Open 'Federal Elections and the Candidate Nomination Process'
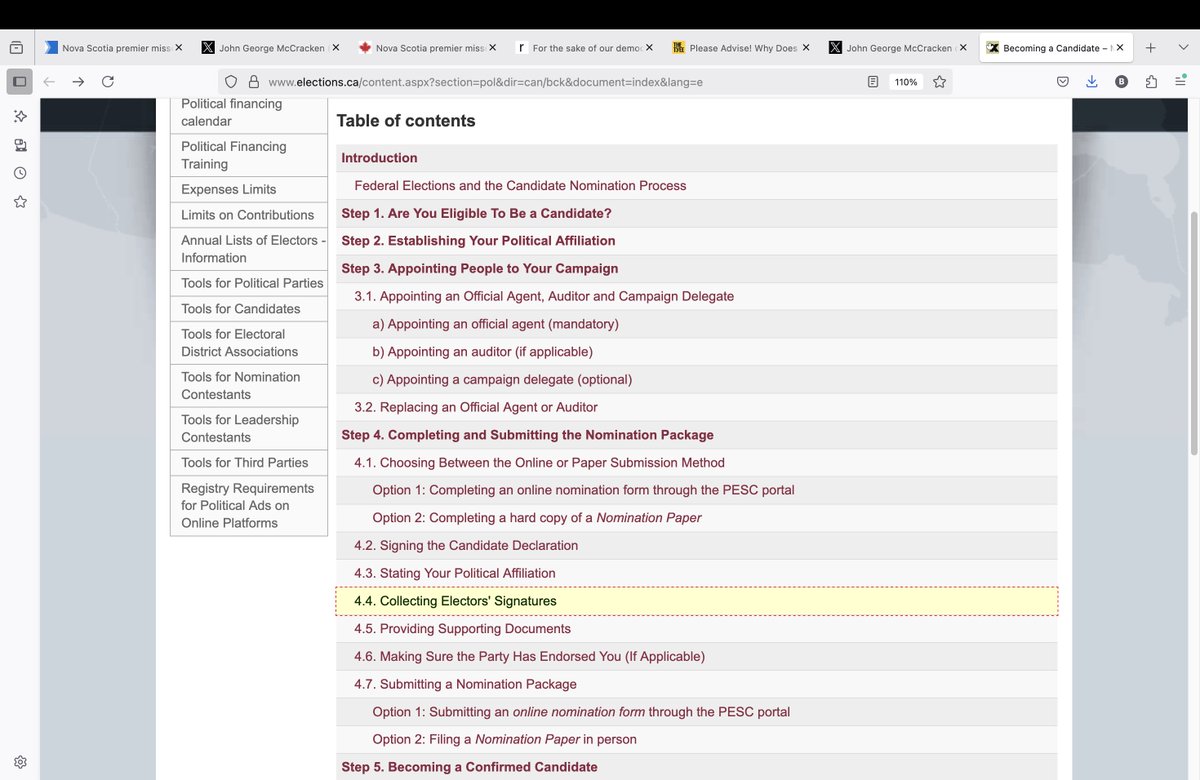The height and width of the screenshot is (780, 1200). click(520, 186)
